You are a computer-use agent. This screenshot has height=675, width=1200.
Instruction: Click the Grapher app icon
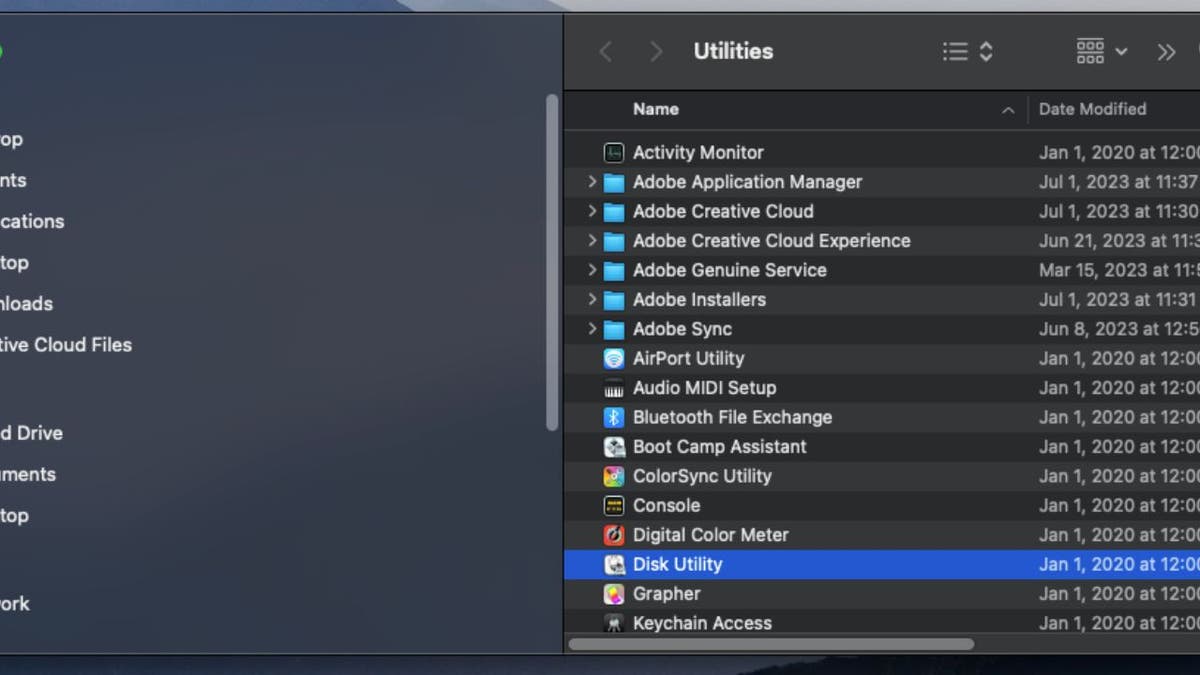[x=614, y=594]
